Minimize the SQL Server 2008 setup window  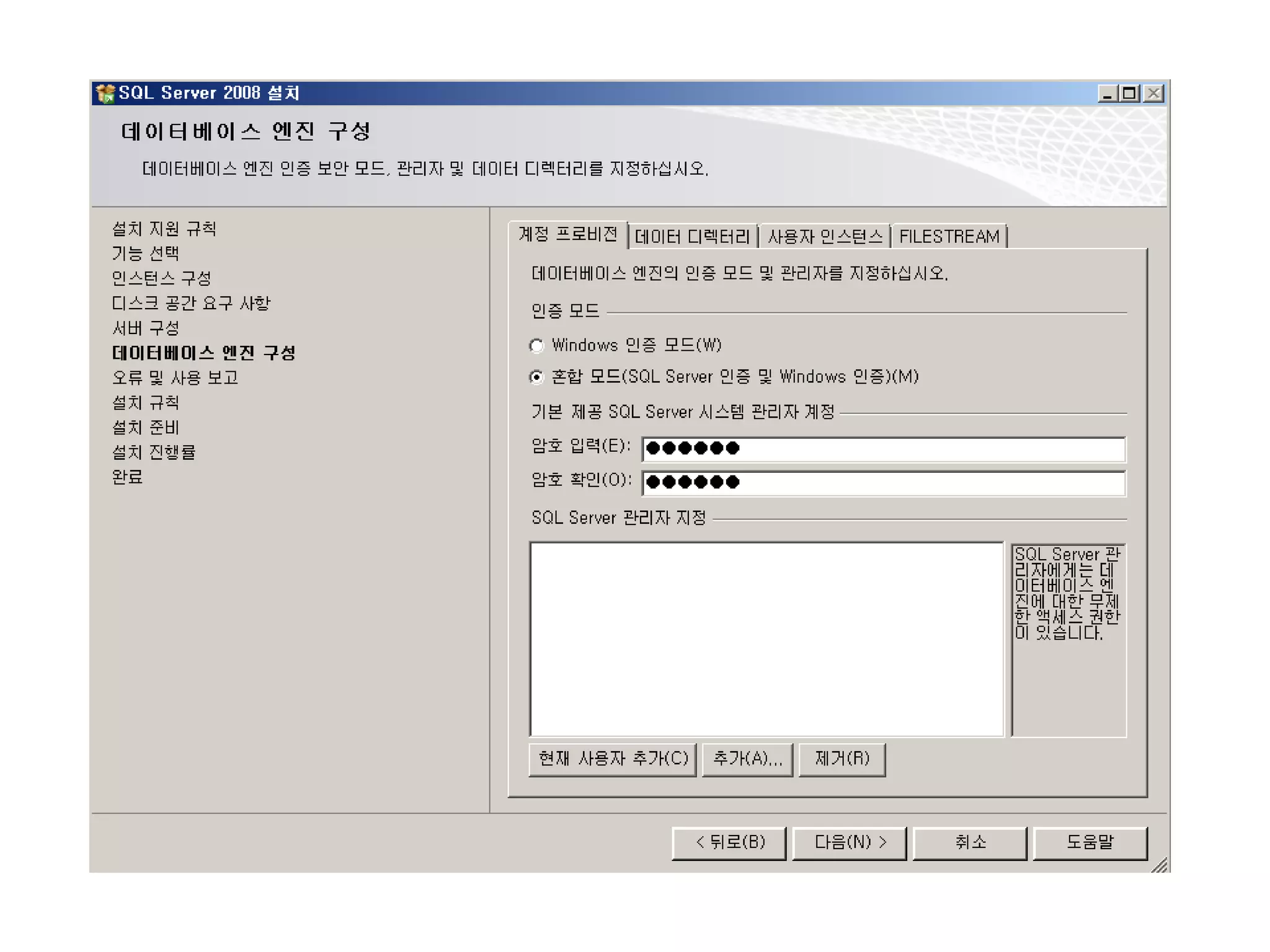[x=1108, y=94]
